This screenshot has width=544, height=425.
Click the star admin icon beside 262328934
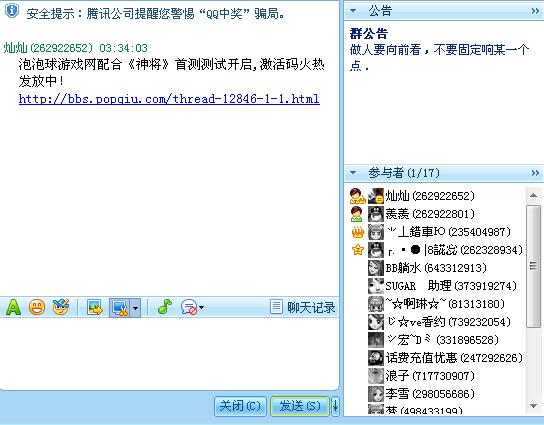point(358,250)
